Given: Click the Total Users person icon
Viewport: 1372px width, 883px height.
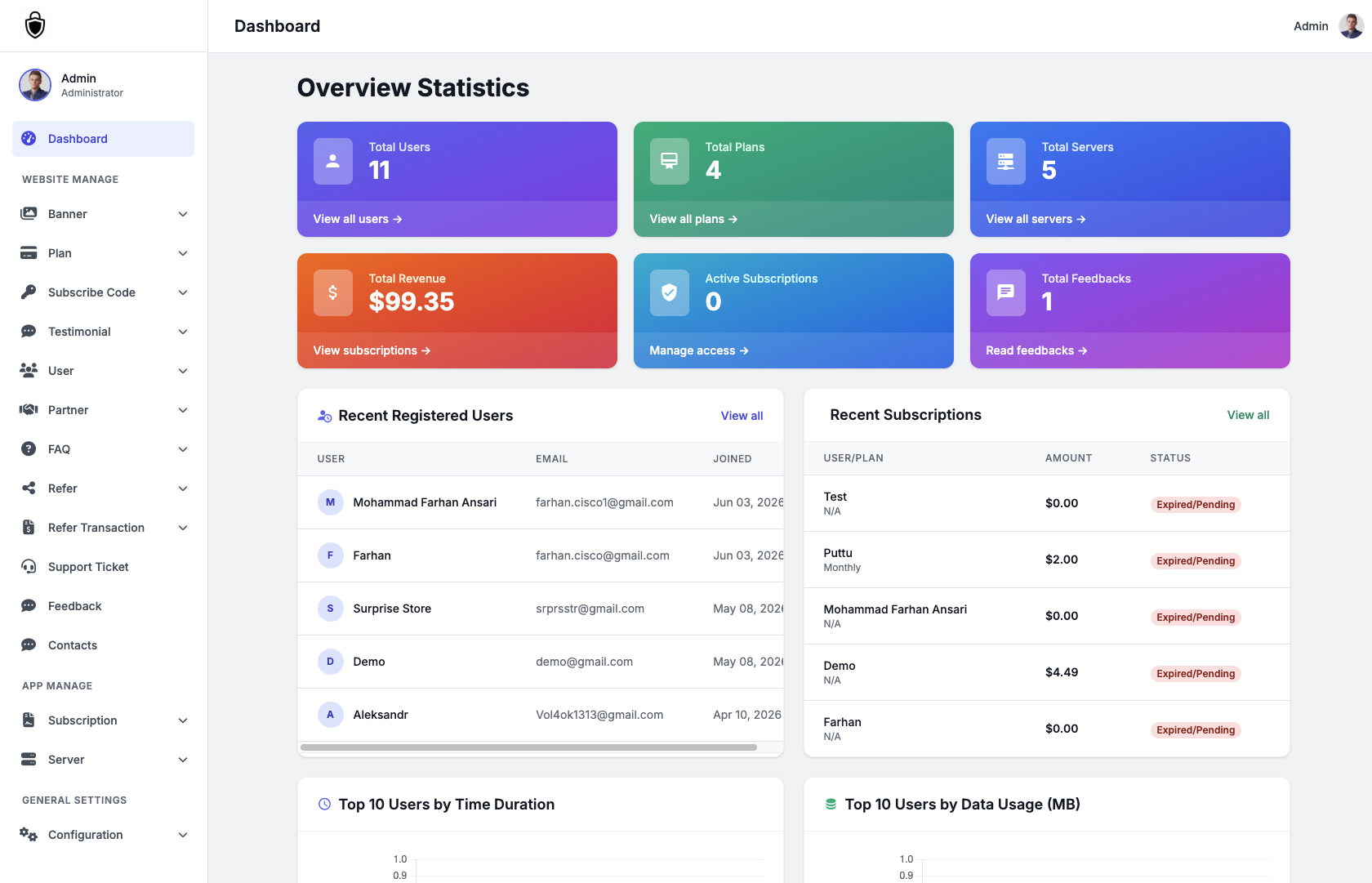Looking at the screenshot, I should (x=333, y=162).
